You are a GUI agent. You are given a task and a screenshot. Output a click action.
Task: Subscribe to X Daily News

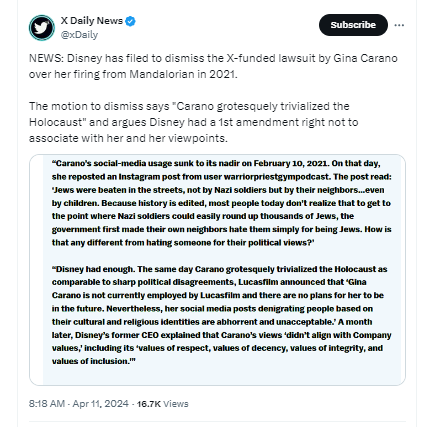[353, 25]
